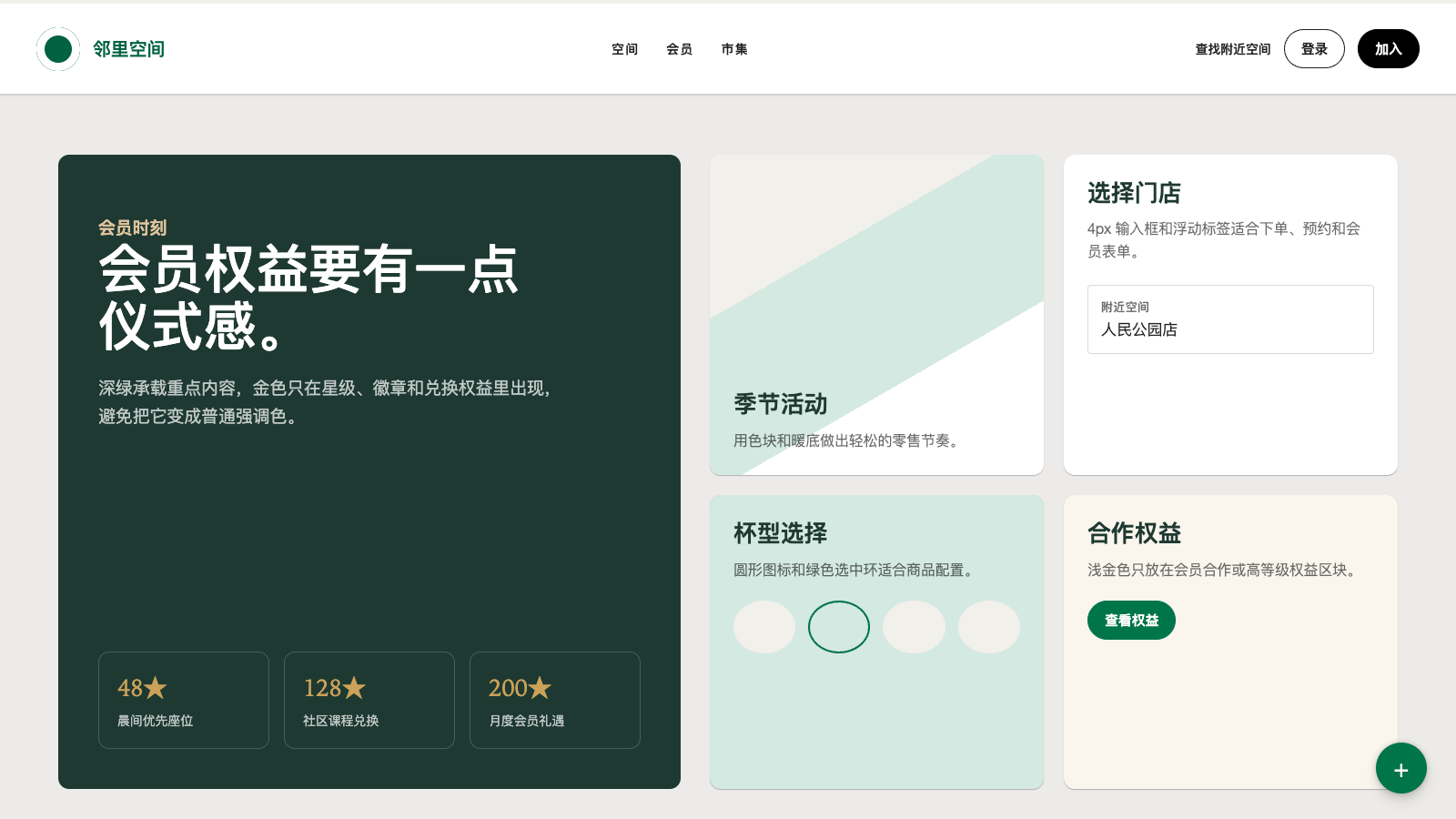Image resolution: width=1456 pixels, height=819 pixels.
Task: Click the 合作权益 heading
Action: (1134, 533)
